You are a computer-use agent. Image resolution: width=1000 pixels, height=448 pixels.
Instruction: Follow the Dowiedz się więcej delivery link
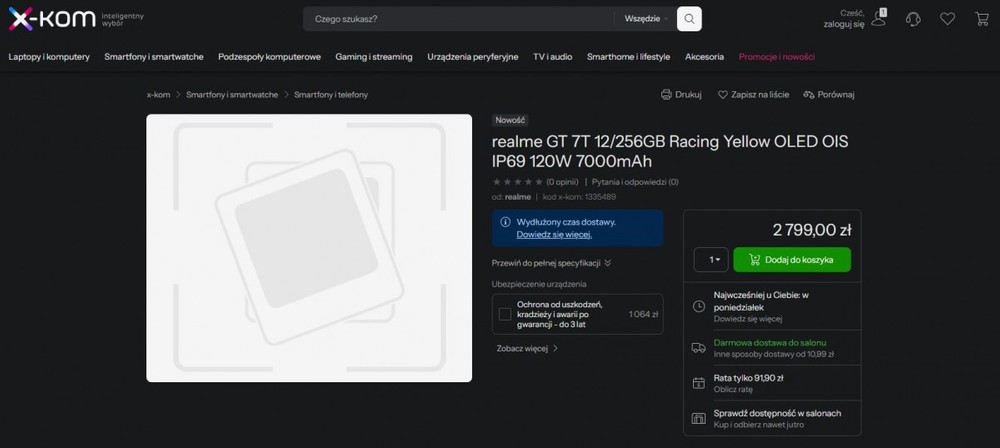click(554, 235)
